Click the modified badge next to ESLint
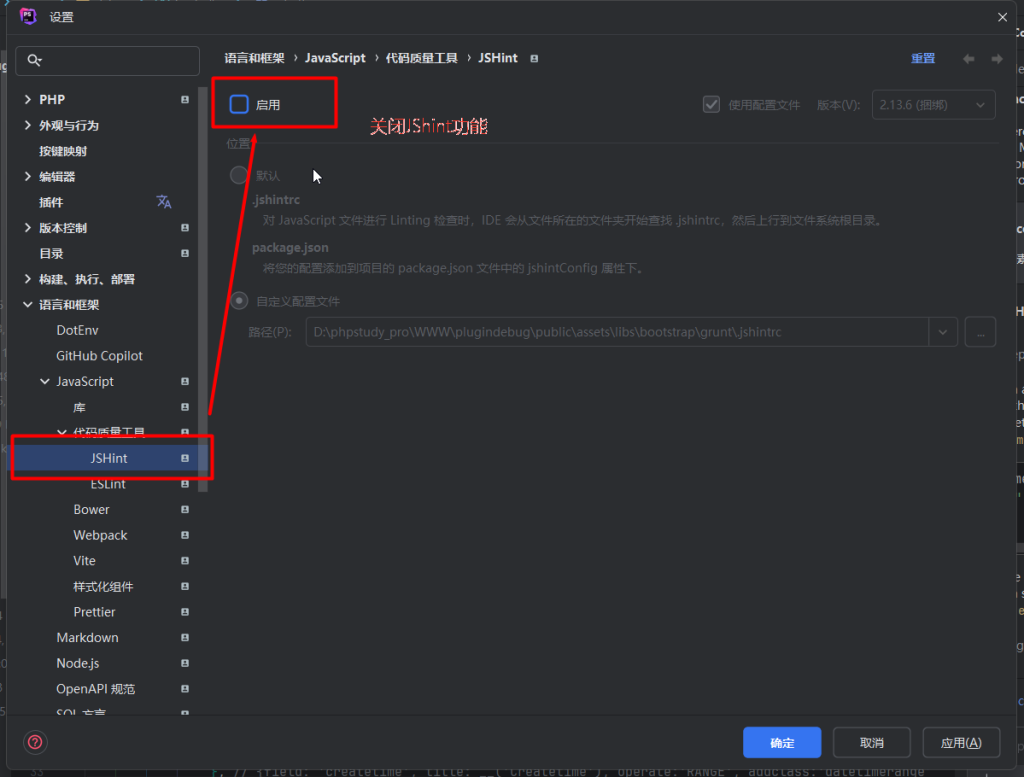This screenshot has width=1024, height=777. [x=187, y=483]
